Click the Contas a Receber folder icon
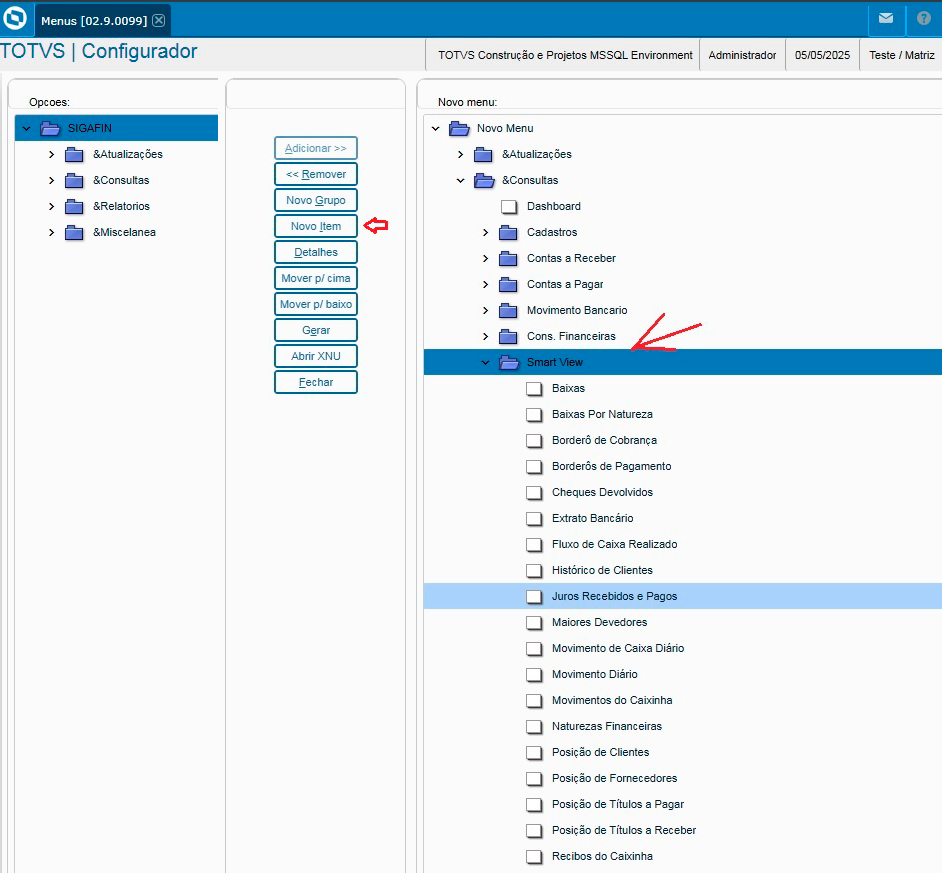Image resolution: width=942 pixels, height=873 pixels. [x=508, y=258]
